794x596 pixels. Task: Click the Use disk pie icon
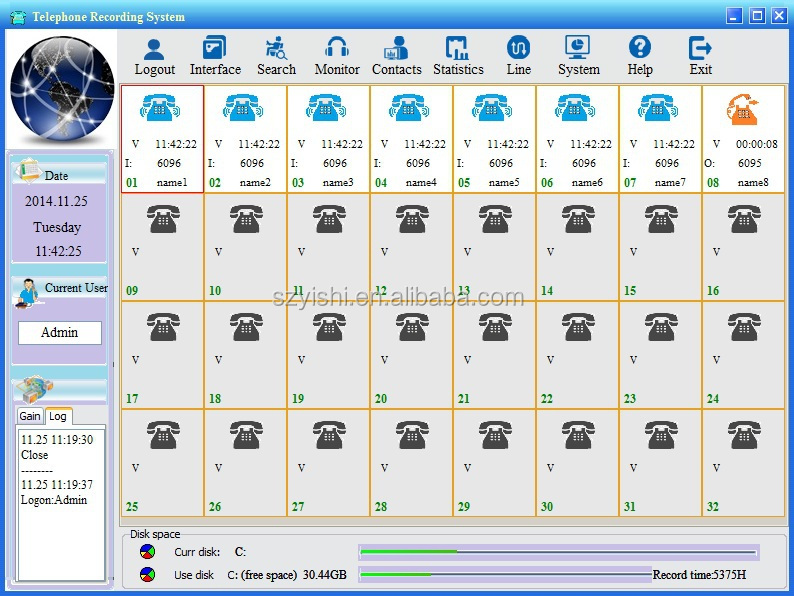pos(148,575)
